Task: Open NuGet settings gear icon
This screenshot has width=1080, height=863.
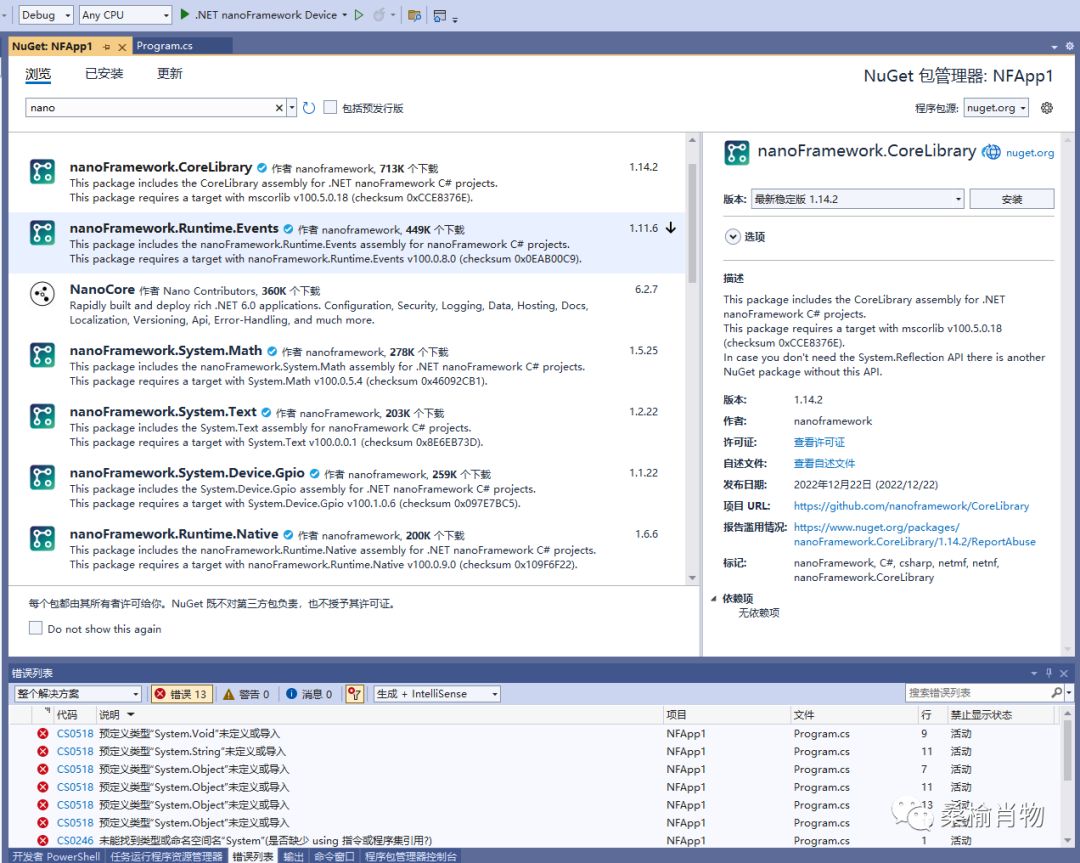Action: [x=1047, y=108]
